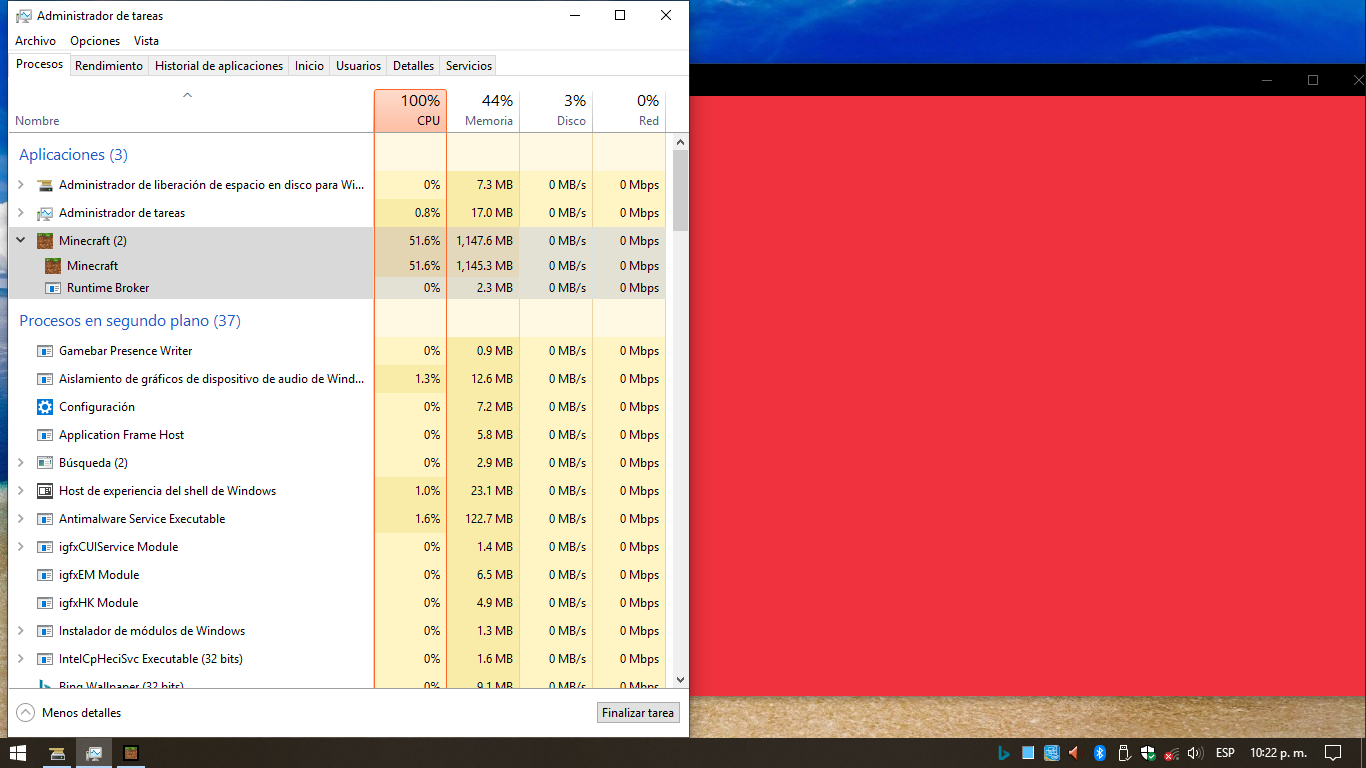Viewport: 1366px width, 768px height.
Task: Click the volume speaker tray icon
Action: coord(1194,753)
